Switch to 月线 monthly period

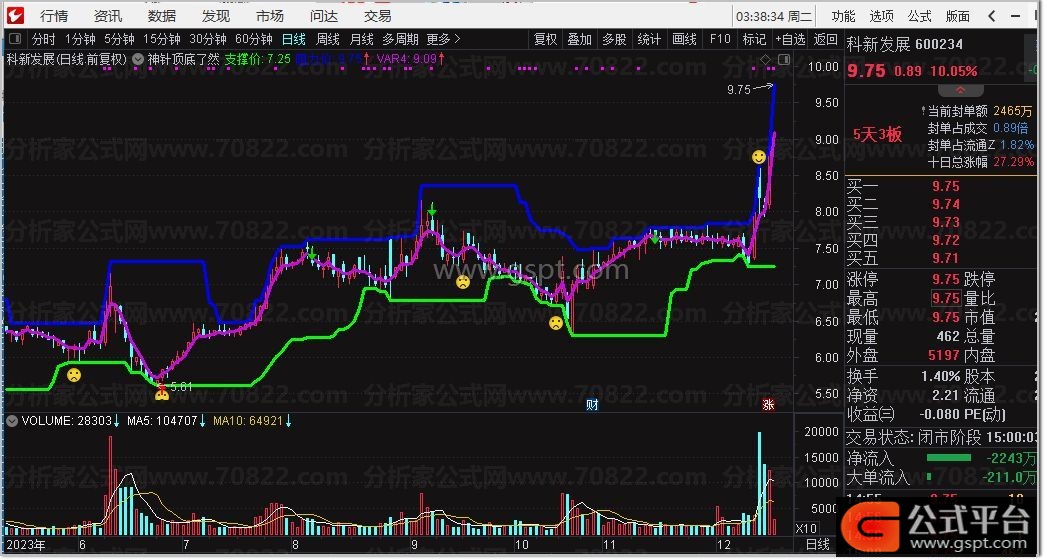362,39
